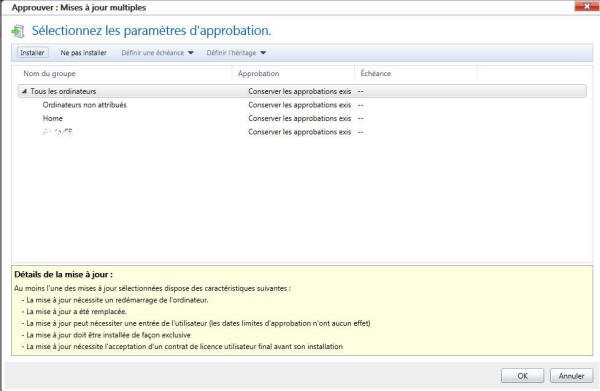Click the Nom du groupe column header
600x391 pixels.
pos(49,73)
